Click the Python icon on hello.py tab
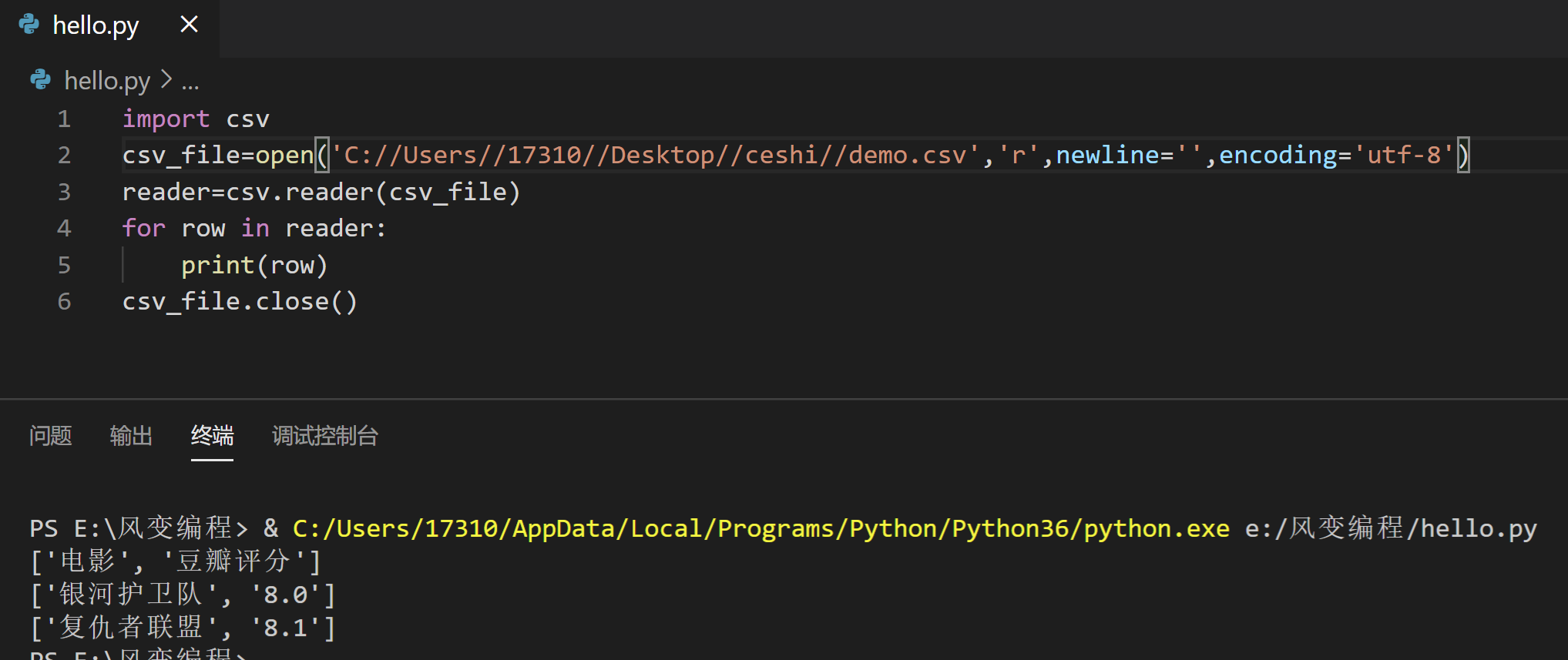 [x=29, y=25]
